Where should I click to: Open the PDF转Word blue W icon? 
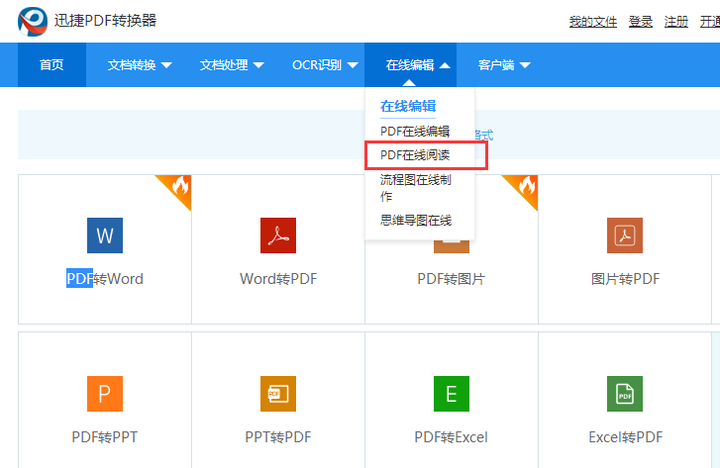(x=105, y=235)
